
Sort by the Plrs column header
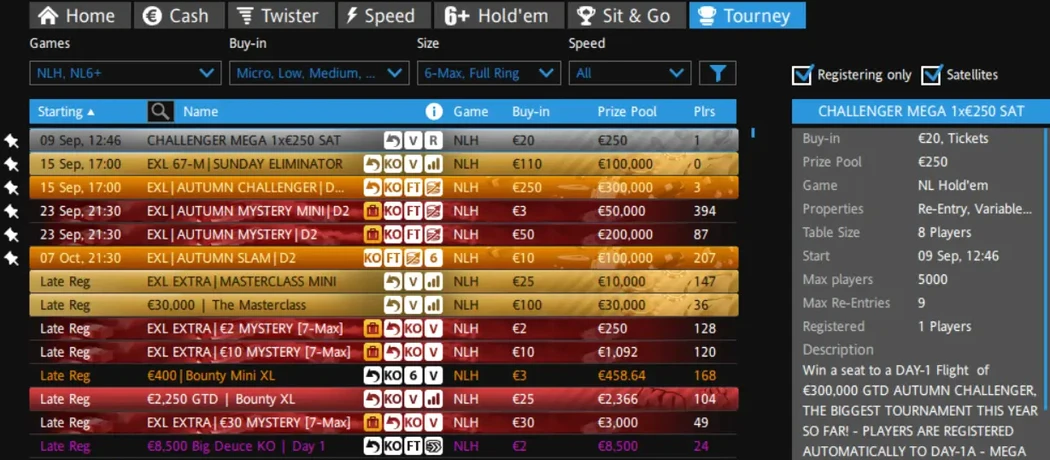click(x=704, y=112)
